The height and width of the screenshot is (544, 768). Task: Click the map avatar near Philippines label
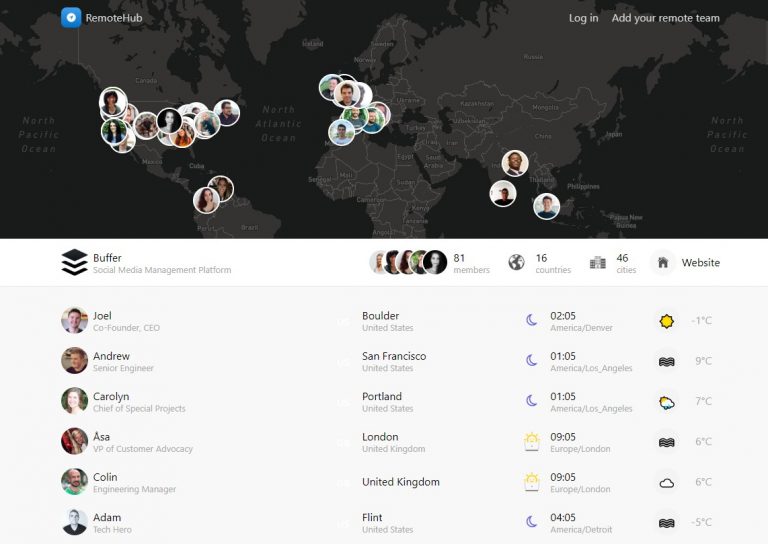(x=547, y=206)
